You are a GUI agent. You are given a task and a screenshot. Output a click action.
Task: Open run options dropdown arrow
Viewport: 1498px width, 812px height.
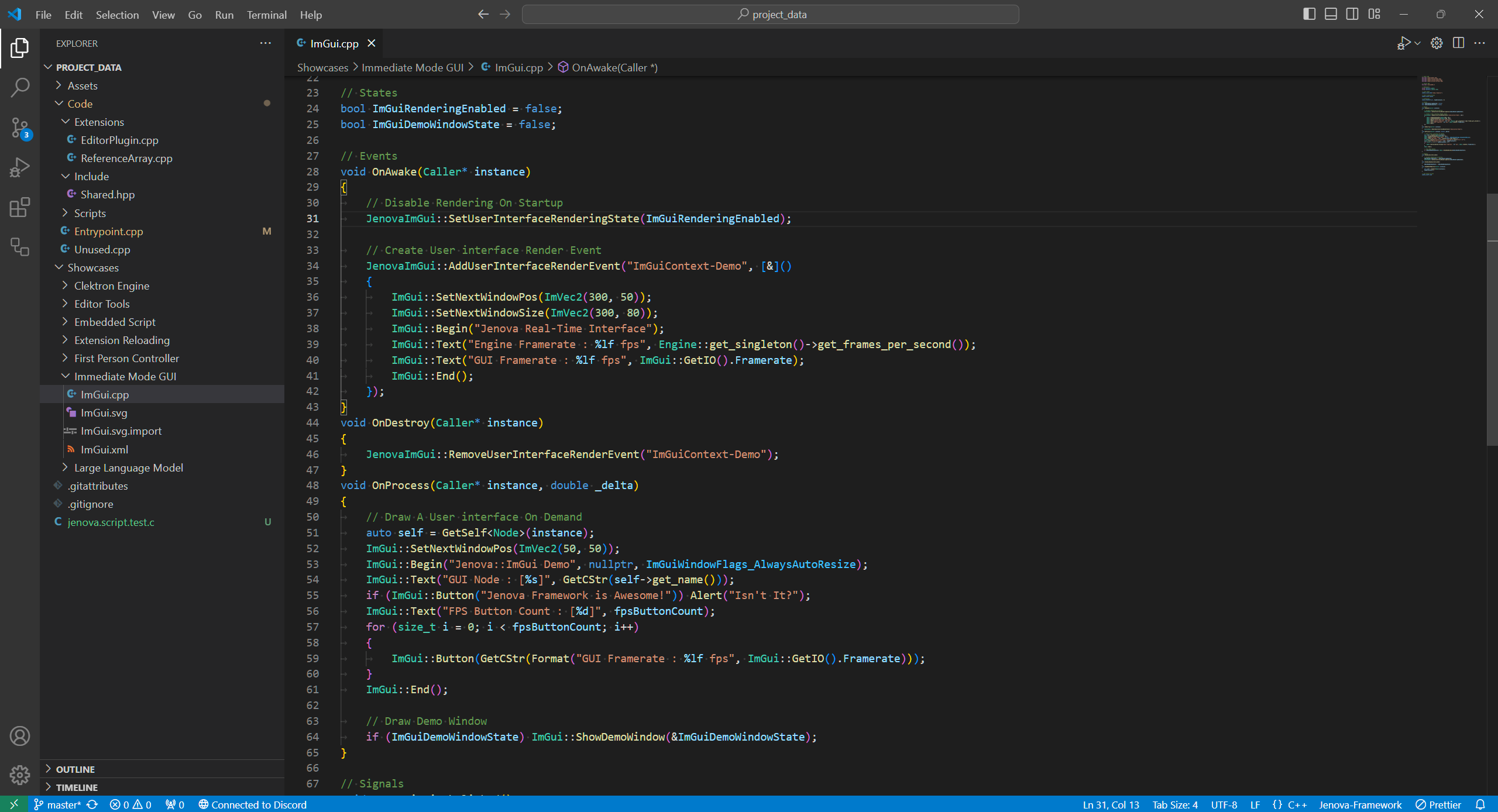(x=1417, y=43)
